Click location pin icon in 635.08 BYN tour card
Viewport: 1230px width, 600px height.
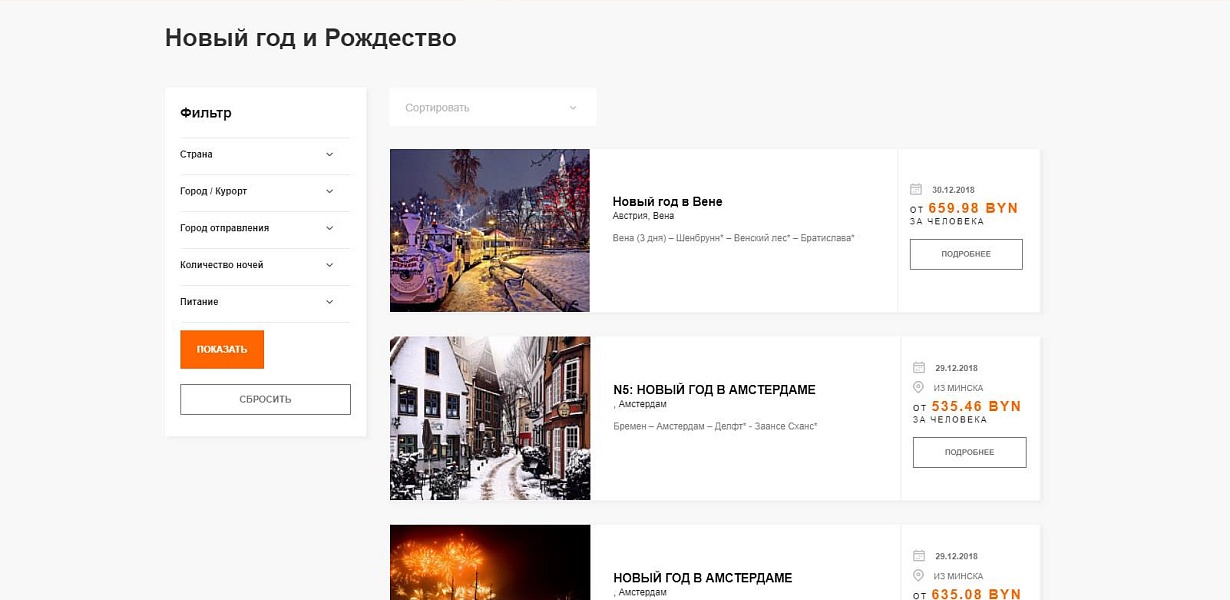point(918,575)
